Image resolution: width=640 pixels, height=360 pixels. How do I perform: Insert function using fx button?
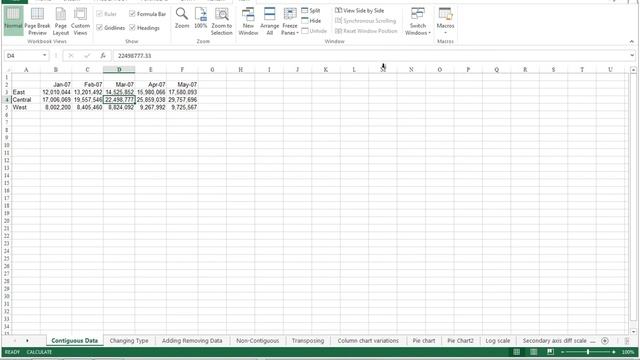coord(103,56)
